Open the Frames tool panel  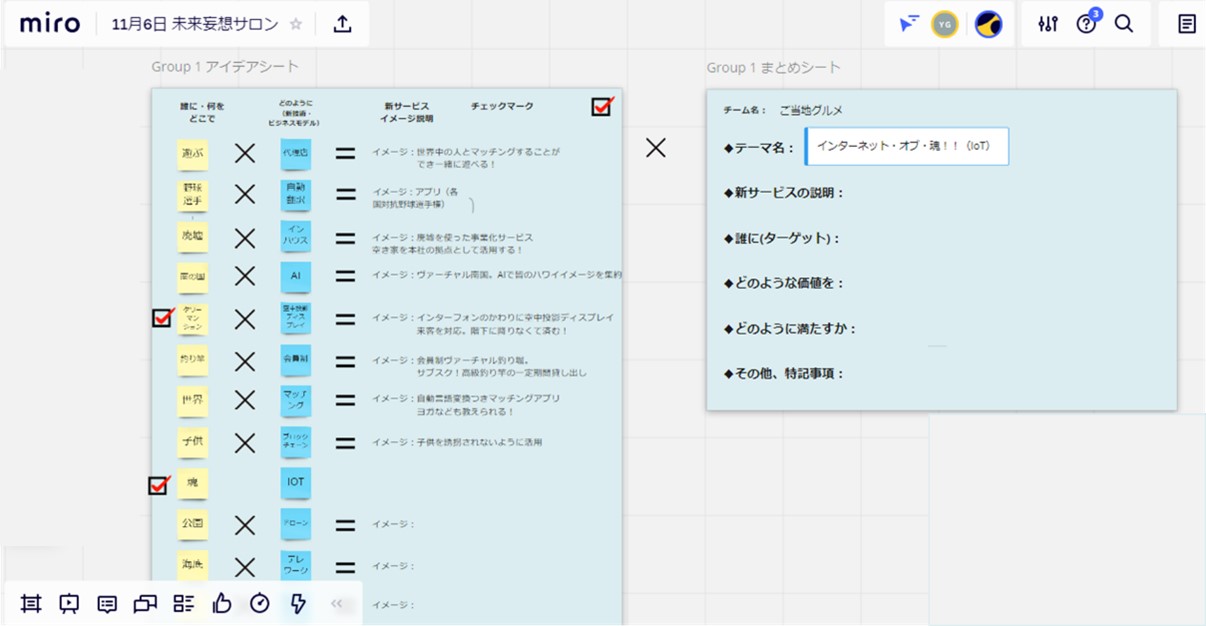30,603
